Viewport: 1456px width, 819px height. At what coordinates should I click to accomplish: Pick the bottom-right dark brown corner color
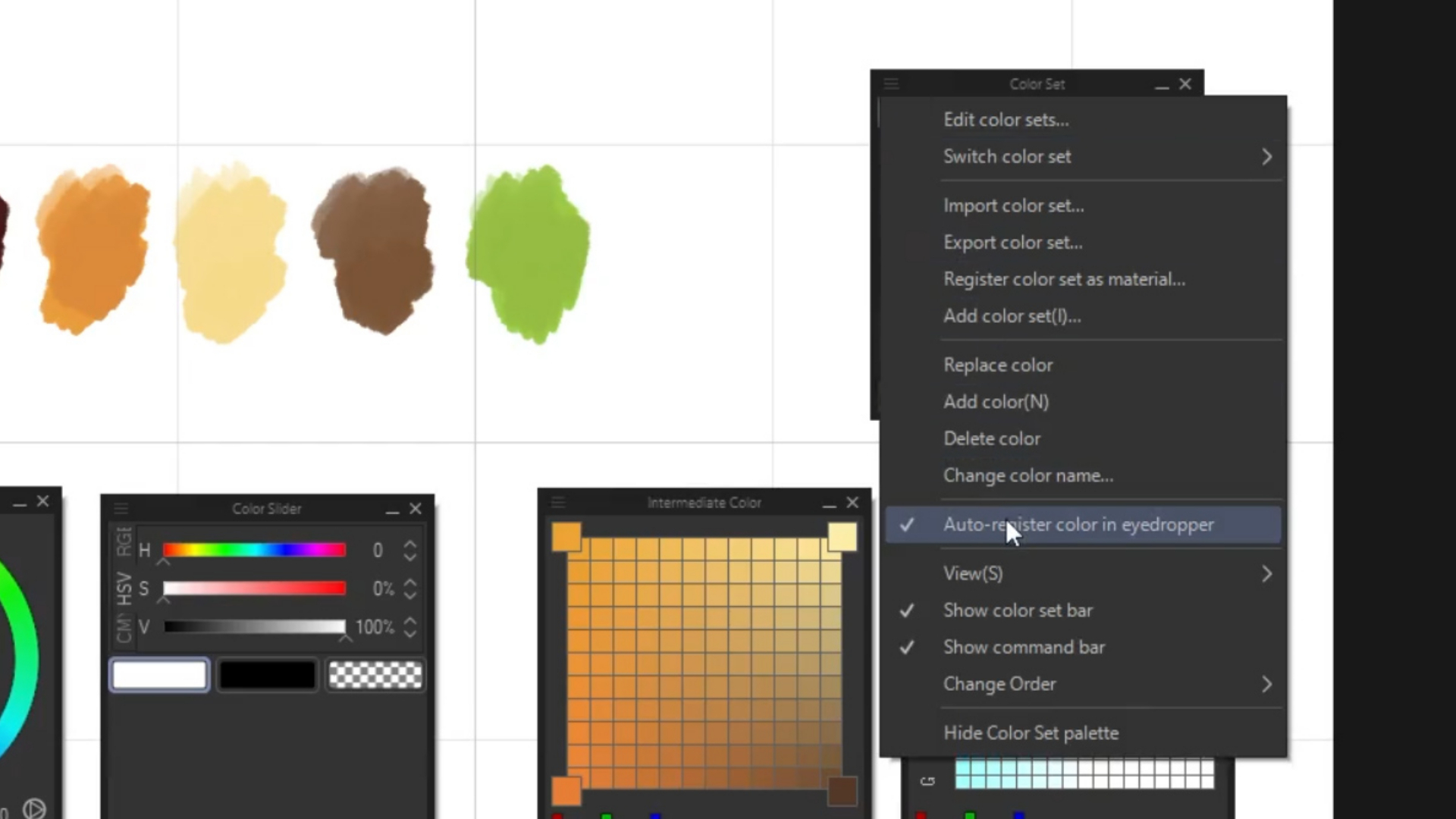[842, 791]
